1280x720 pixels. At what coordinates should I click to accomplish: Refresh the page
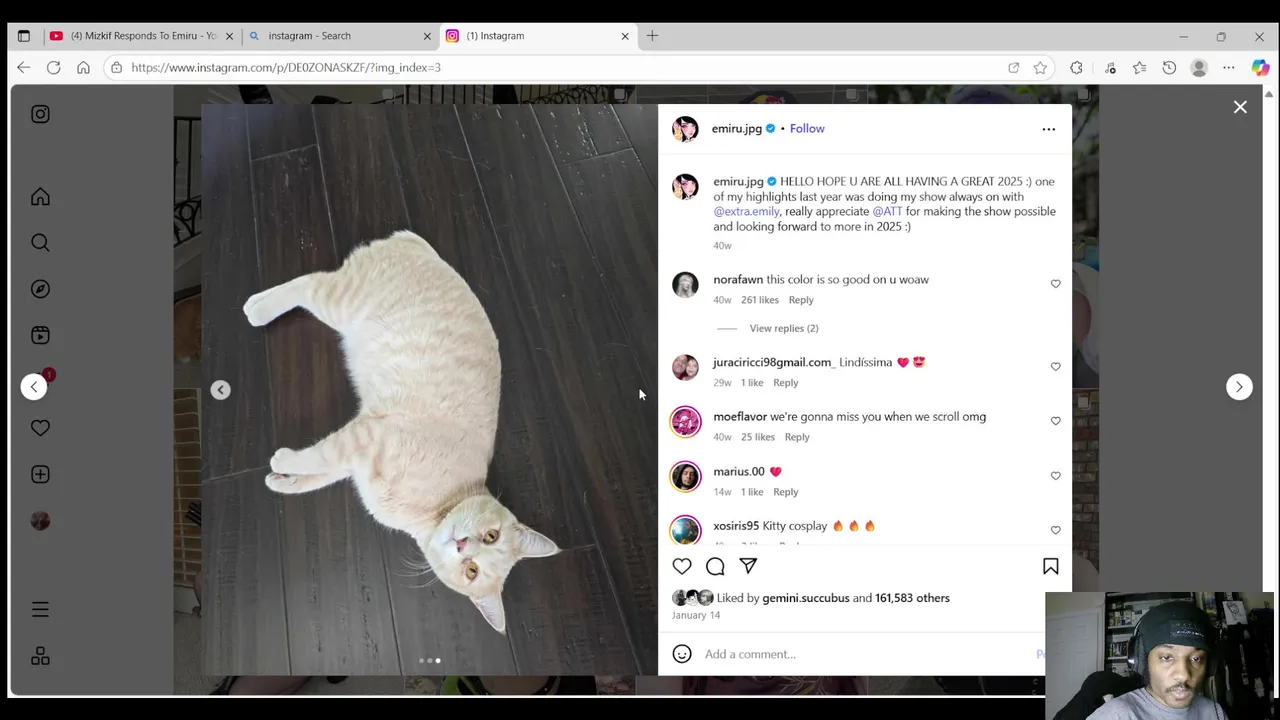pyautogui.click(x=53, y=67)
